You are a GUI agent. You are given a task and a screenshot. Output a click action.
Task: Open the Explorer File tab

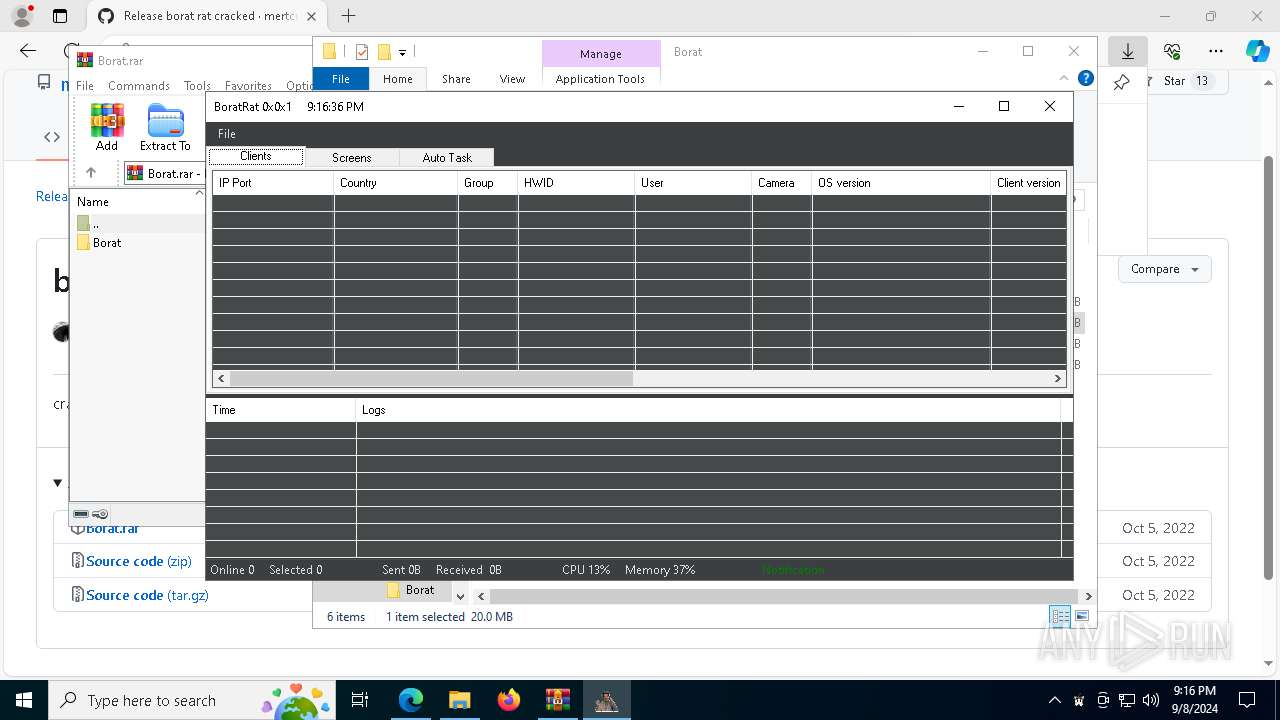tap(341, 79)
